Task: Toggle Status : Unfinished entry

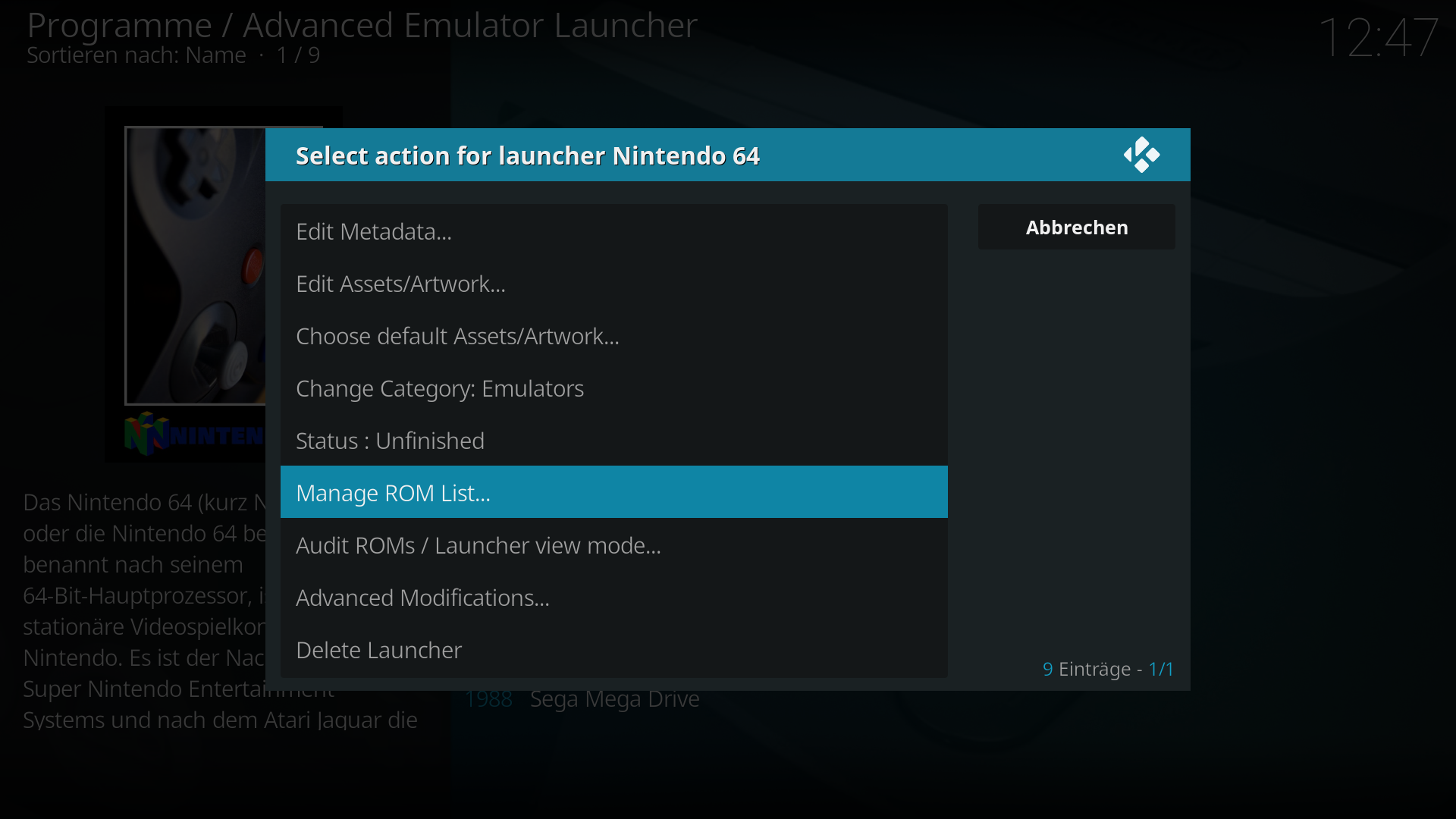Action: coord(613,440)
